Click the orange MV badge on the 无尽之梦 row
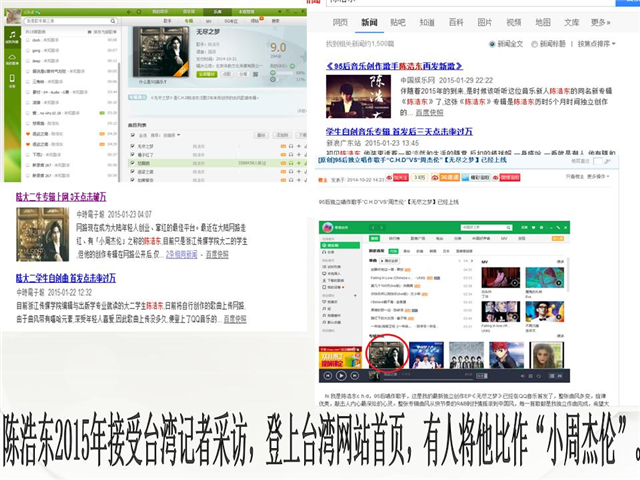Image resolution: width=640 pixels, height=480 pixels. pos(283,146)
